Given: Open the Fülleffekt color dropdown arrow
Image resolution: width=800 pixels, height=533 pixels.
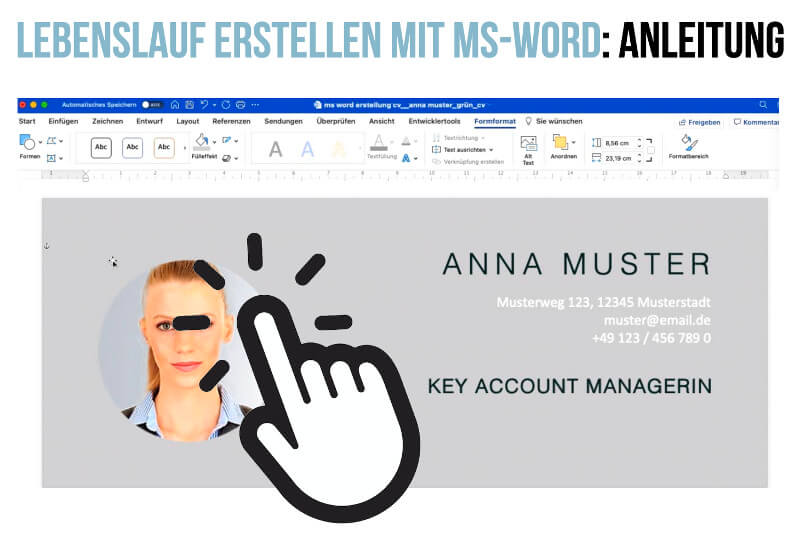Looking at the screenshot, I should 214,142.
